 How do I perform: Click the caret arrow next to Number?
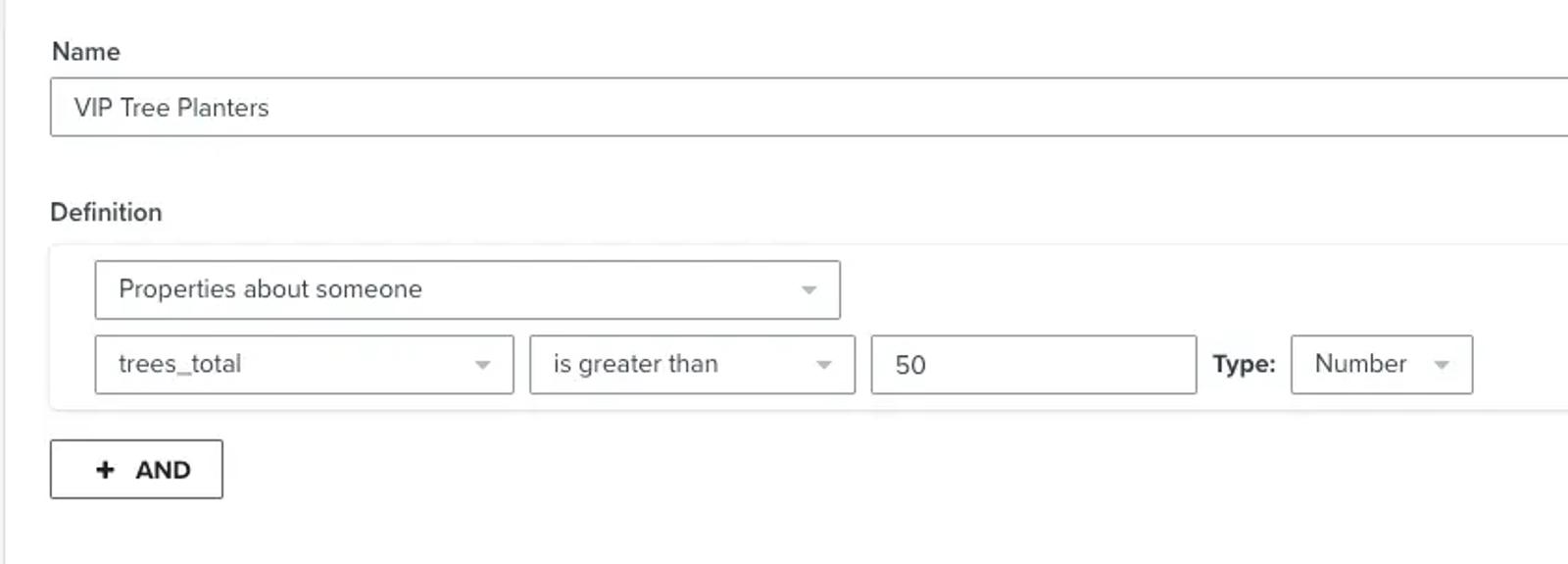point(1441,365)
